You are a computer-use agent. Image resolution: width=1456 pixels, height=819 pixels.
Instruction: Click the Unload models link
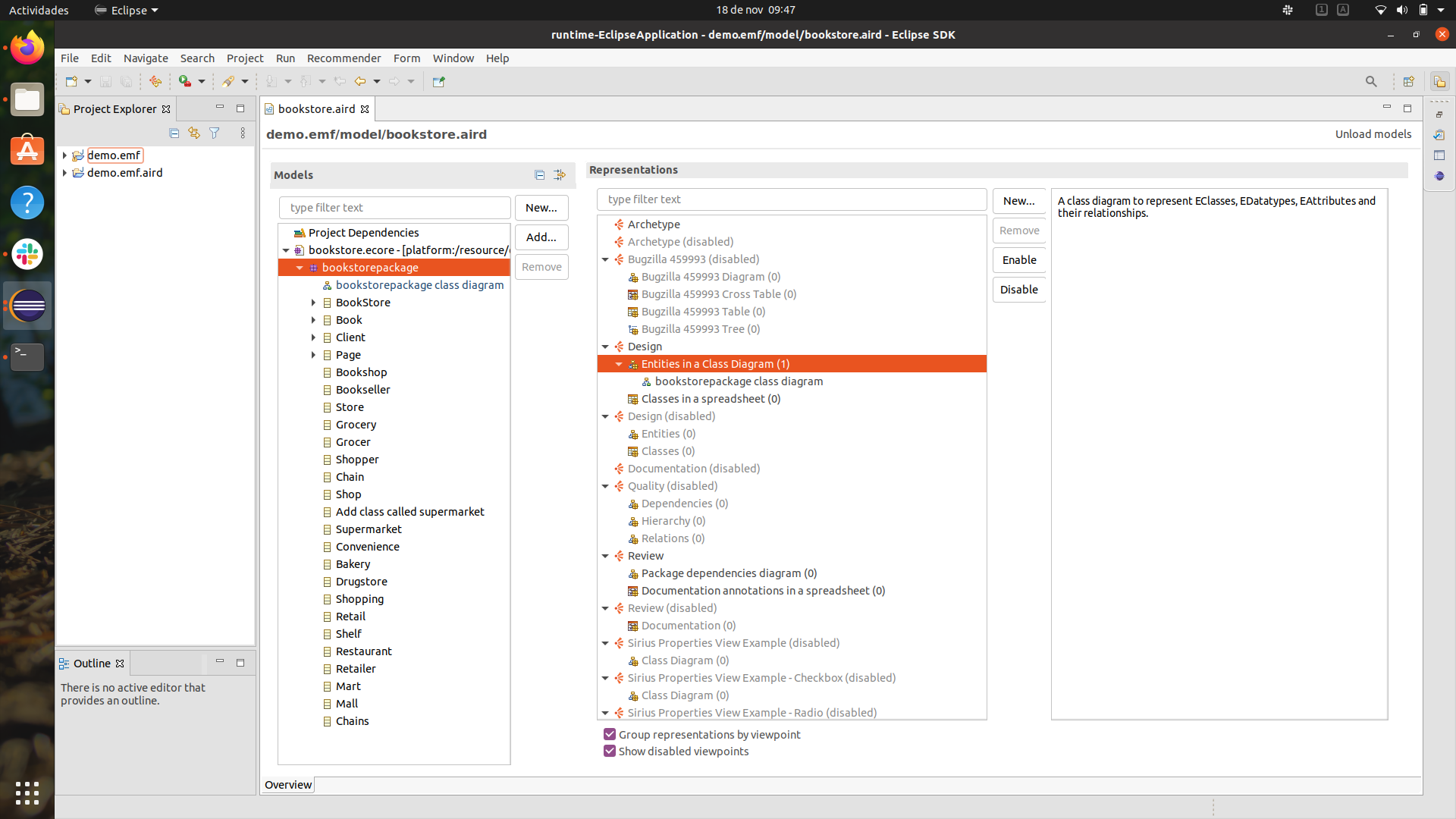(1373, 134)
